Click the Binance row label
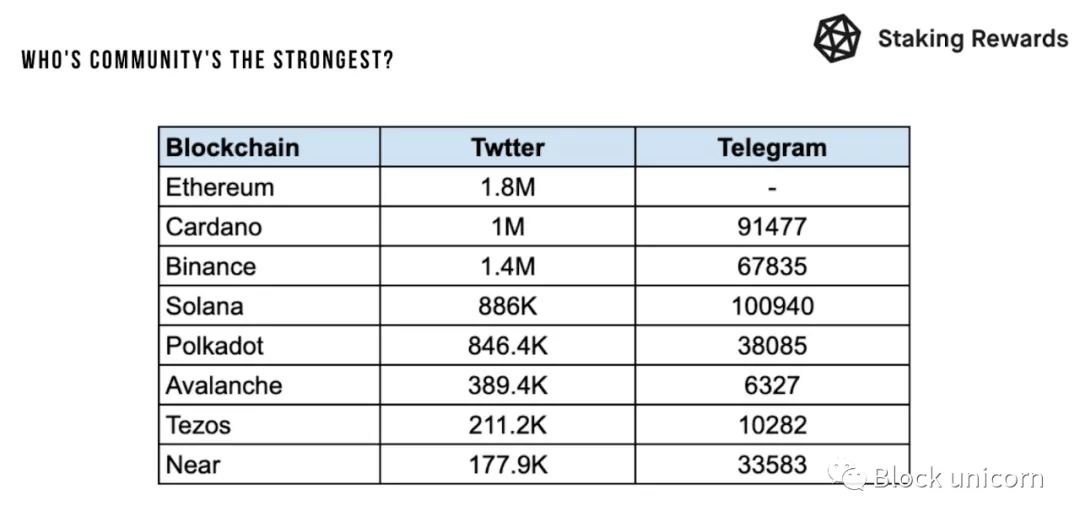Screen dimensions: 1080x522 (x=211, y=267)
